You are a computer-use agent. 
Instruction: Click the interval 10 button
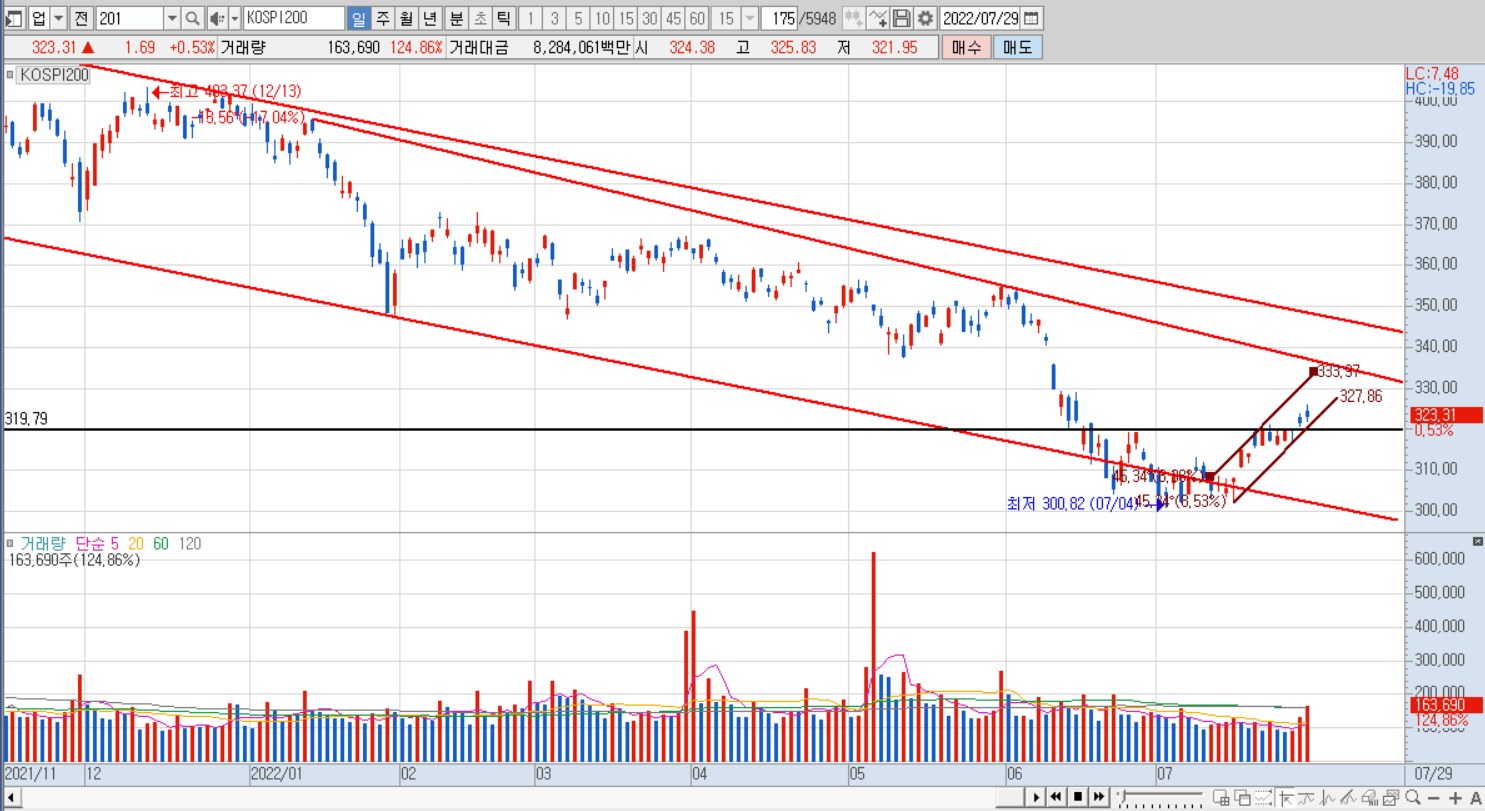pyautogui.click(x=602, y=18)
